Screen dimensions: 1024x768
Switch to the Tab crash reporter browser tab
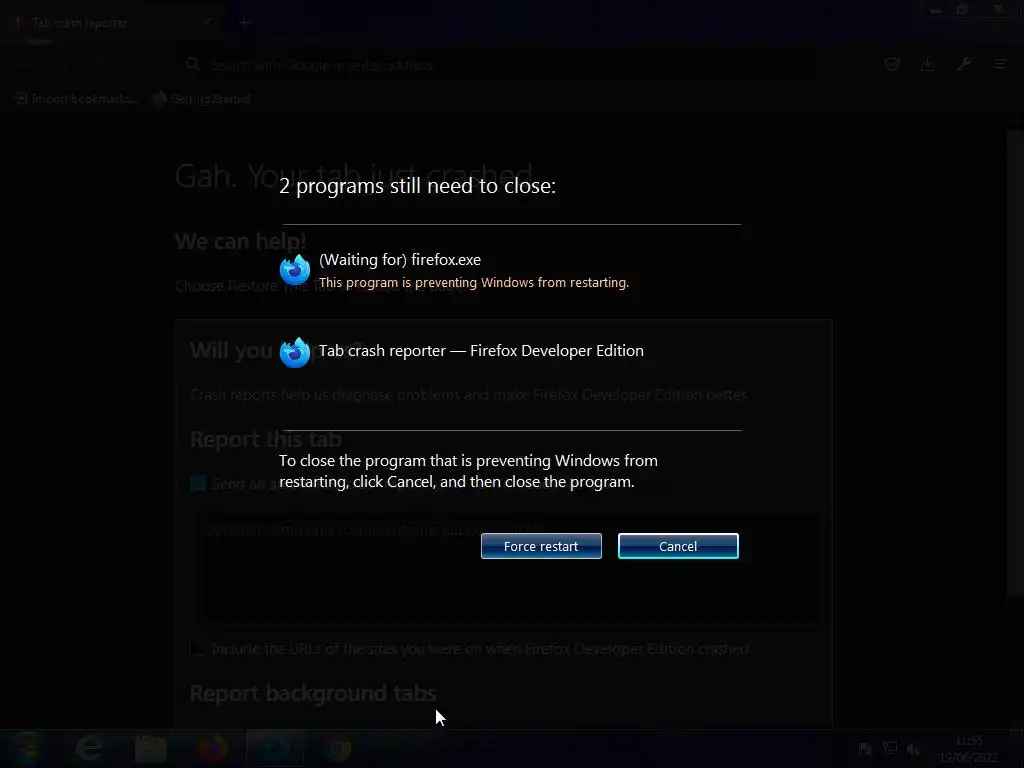111,23
